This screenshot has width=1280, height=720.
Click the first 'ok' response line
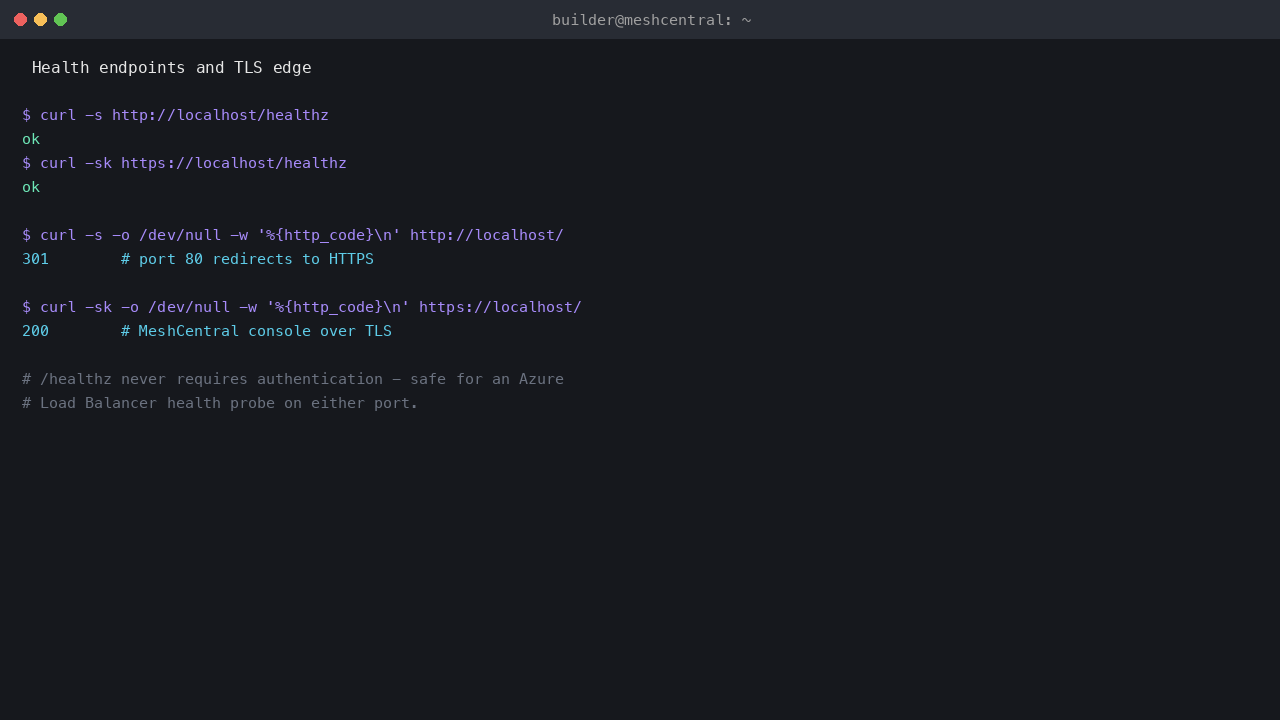31,139
